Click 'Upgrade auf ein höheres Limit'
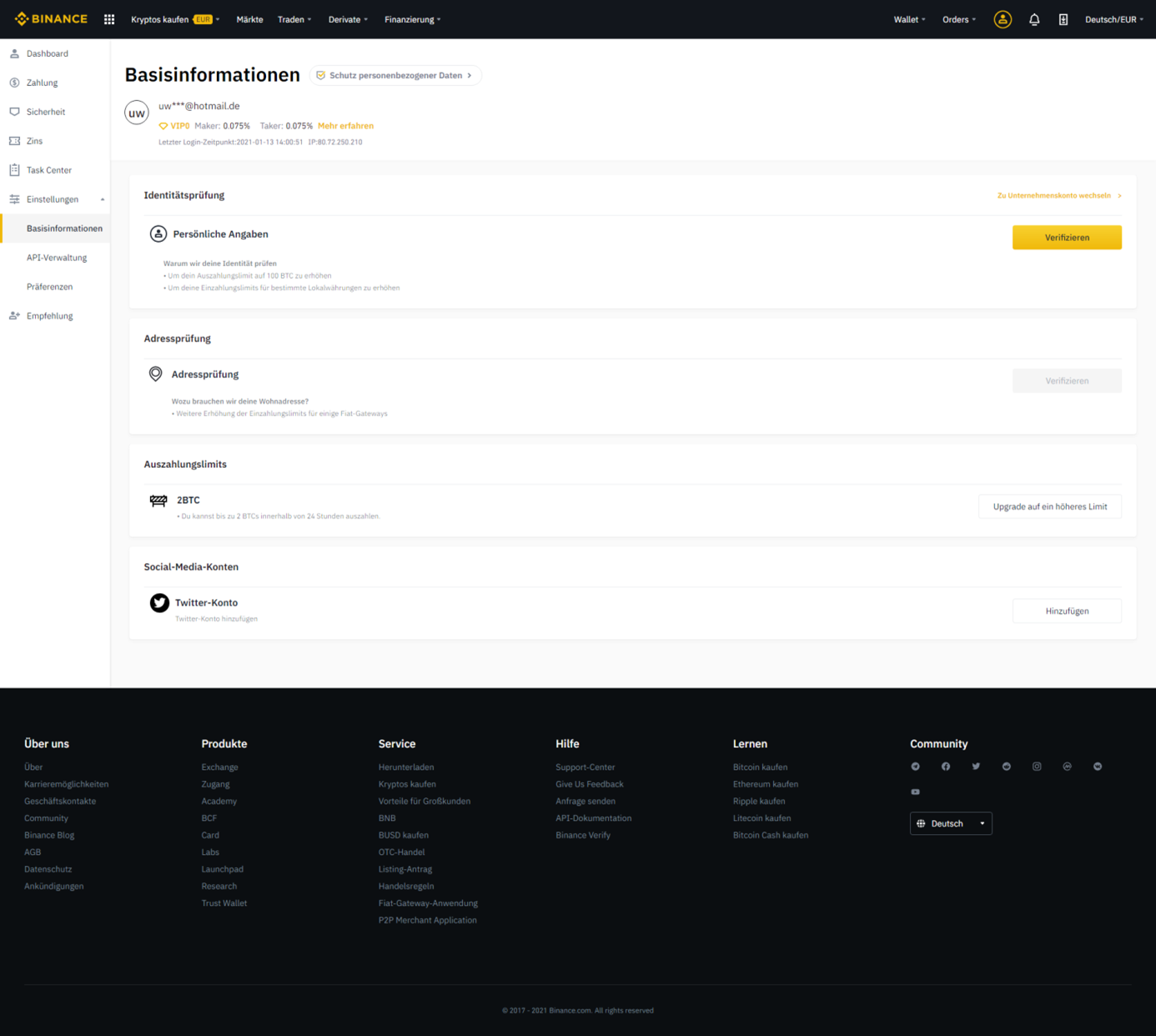Image resolution: width=1156 pixels, height=1036 pixels. click(1049, 506)
